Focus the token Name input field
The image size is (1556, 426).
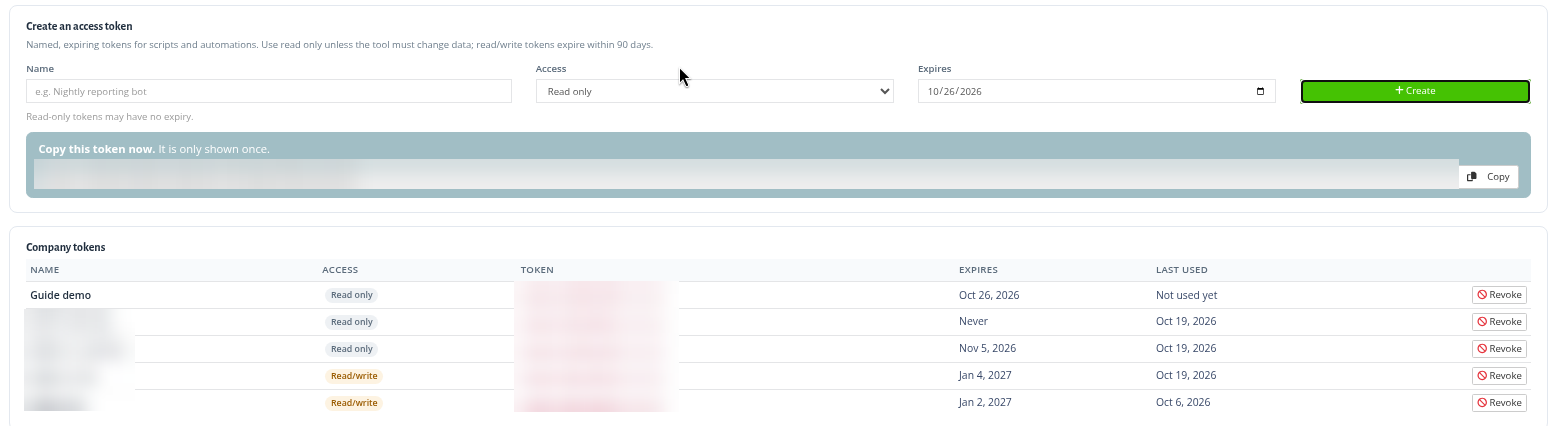point(269,91)
